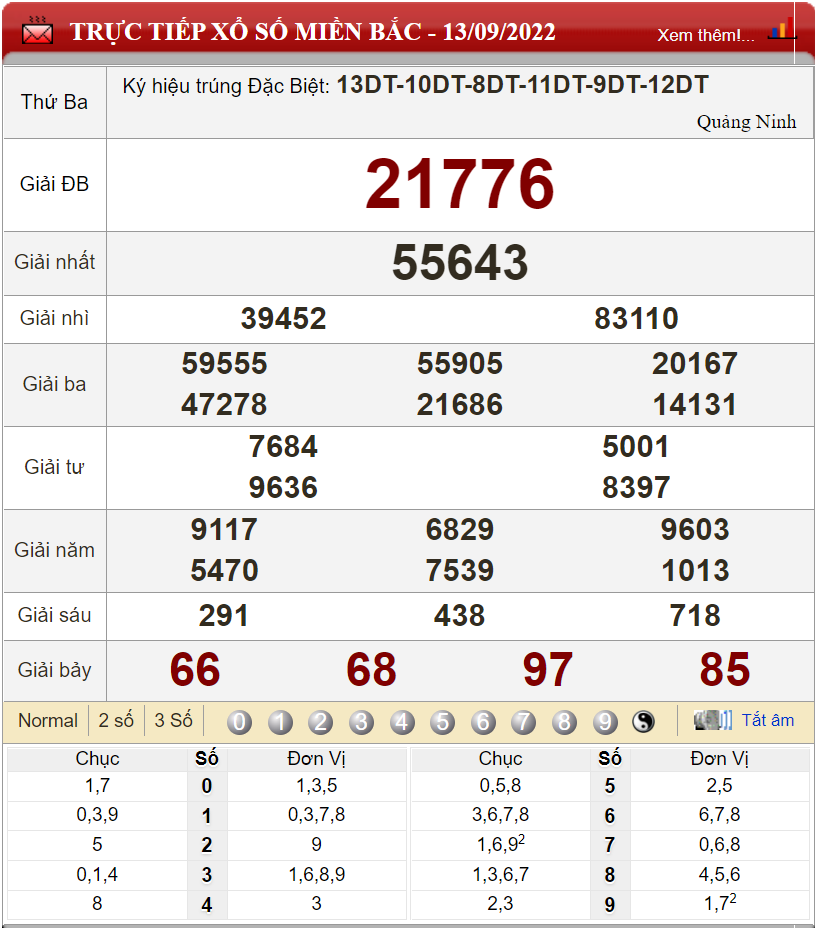Select the digit 3 filter ball
Screen dimensions: 818x928
[x=361, y=722]
